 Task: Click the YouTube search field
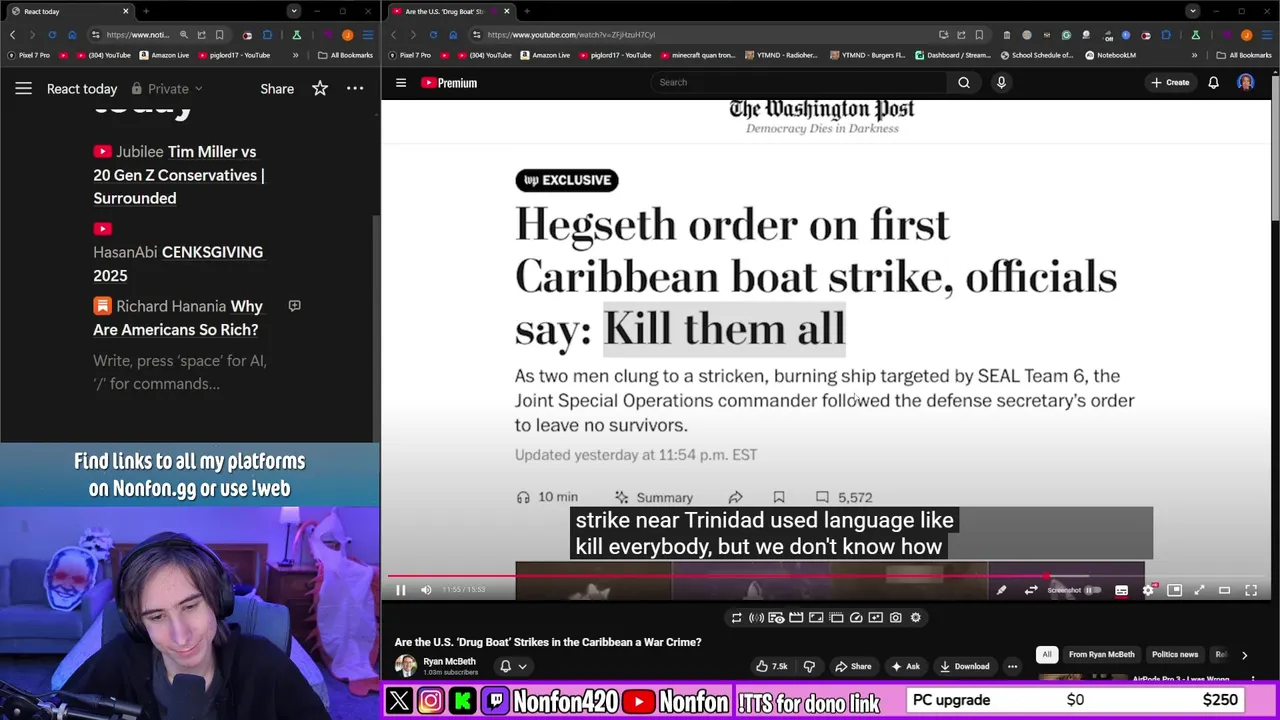[x=797, y=82]
